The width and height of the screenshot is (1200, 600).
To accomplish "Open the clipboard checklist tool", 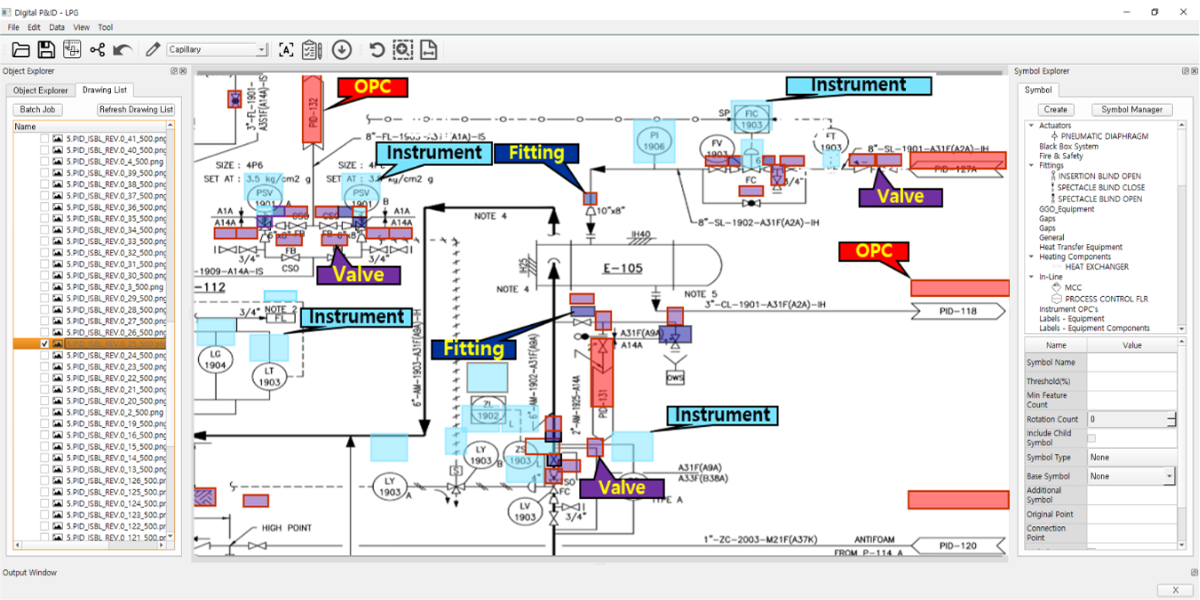I will click(311, 50).
